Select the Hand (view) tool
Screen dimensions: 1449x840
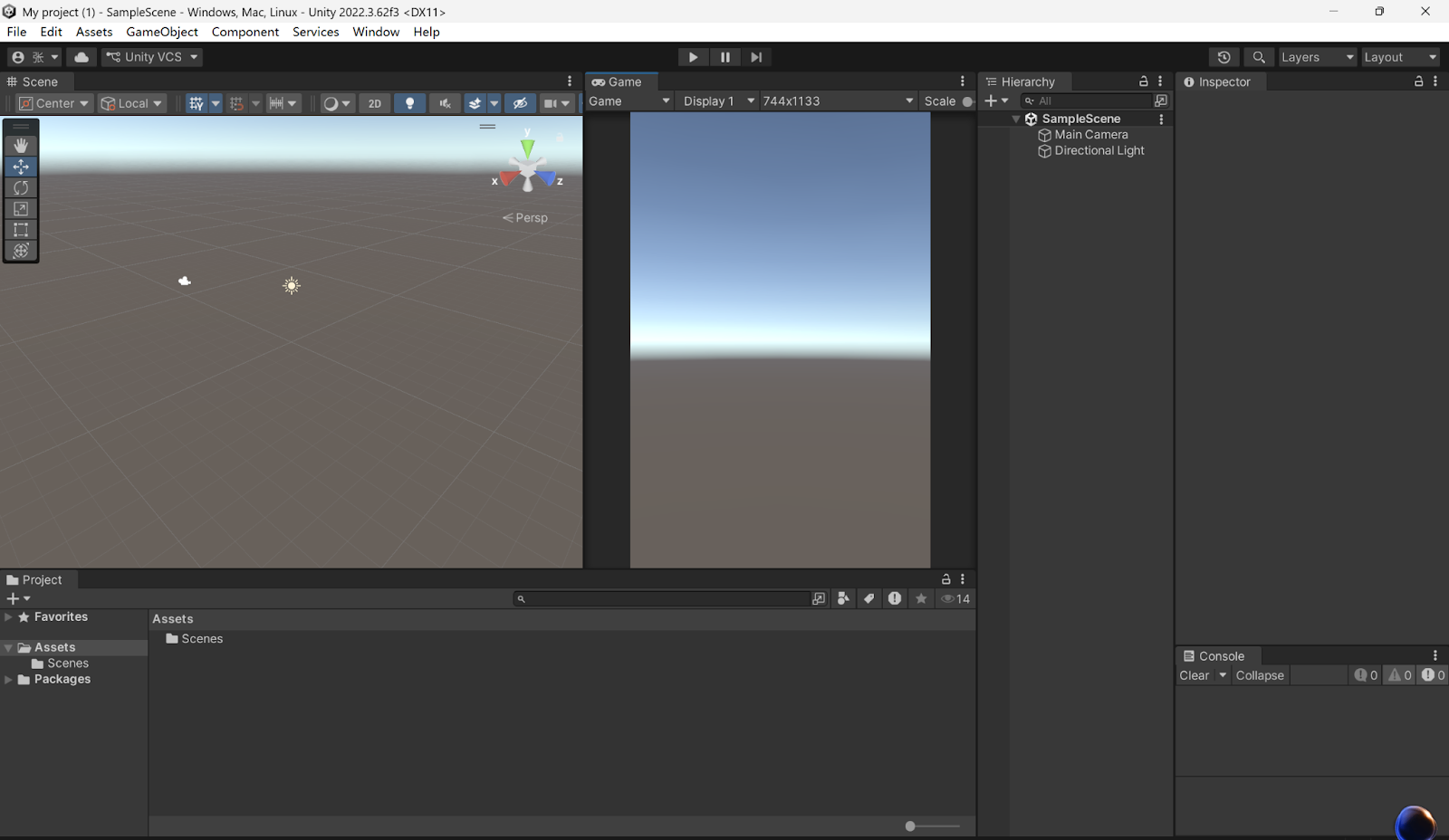pyautogui.click(x=20, y=145)
